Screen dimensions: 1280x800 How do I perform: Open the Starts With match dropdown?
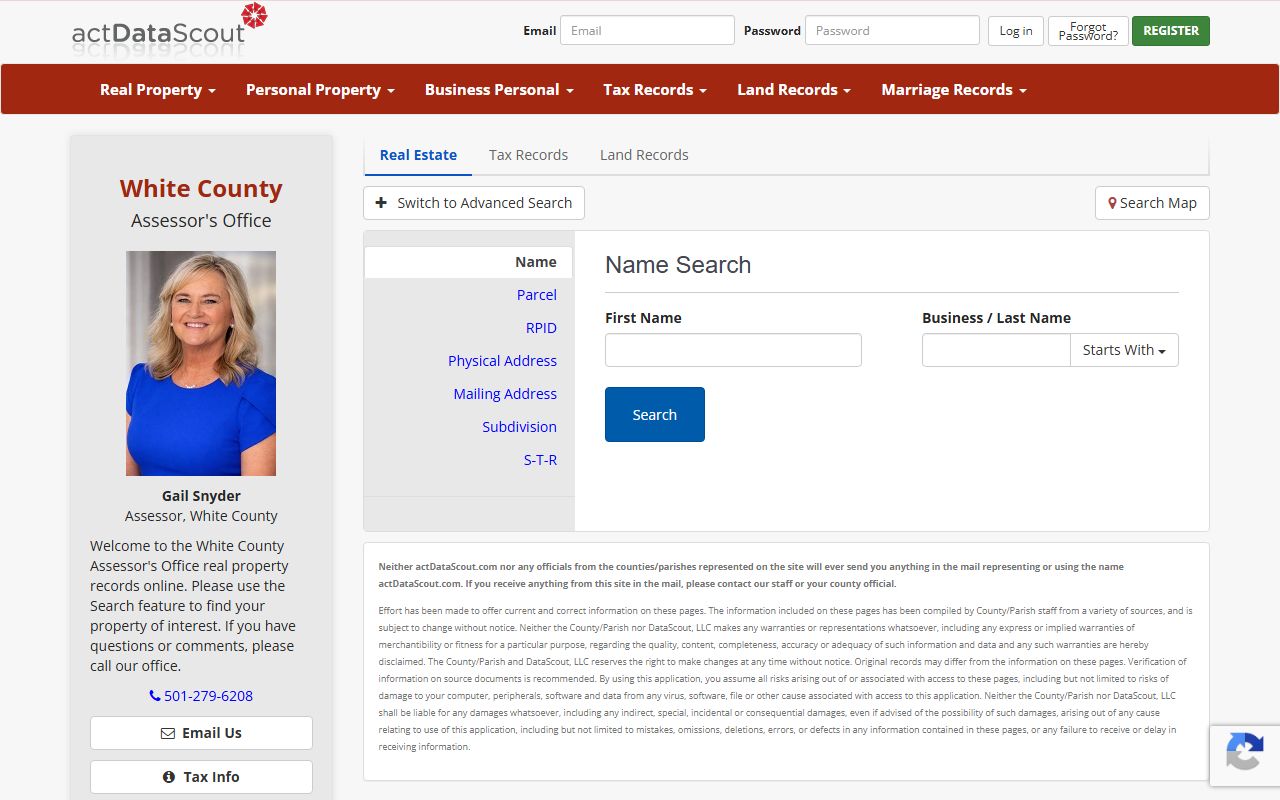pos(1124,350)
